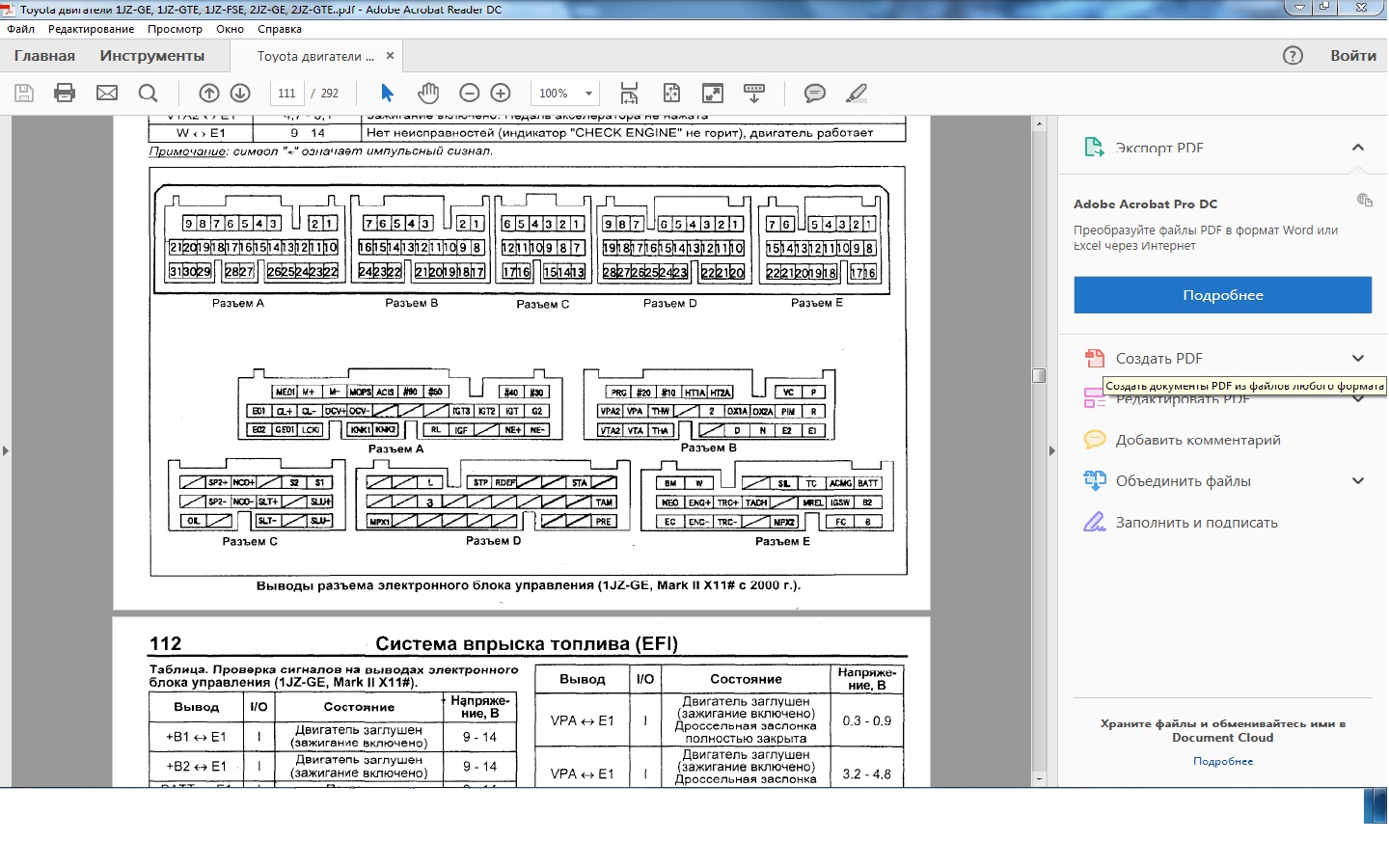The width and height of the screenshot is (1389, 868).
Task: Print the document with printer icon
Action: point(65,94)
